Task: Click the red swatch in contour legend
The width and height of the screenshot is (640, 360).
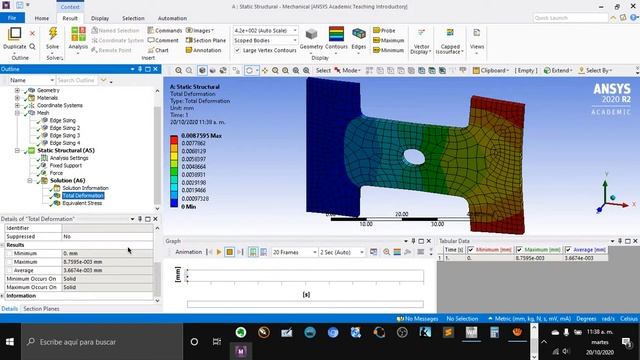Action: (174, 140)
